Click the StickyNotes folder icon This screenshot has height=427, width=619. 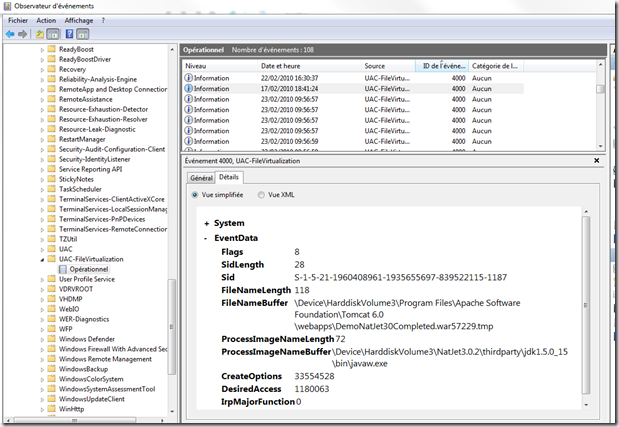[x=51, y=179]
